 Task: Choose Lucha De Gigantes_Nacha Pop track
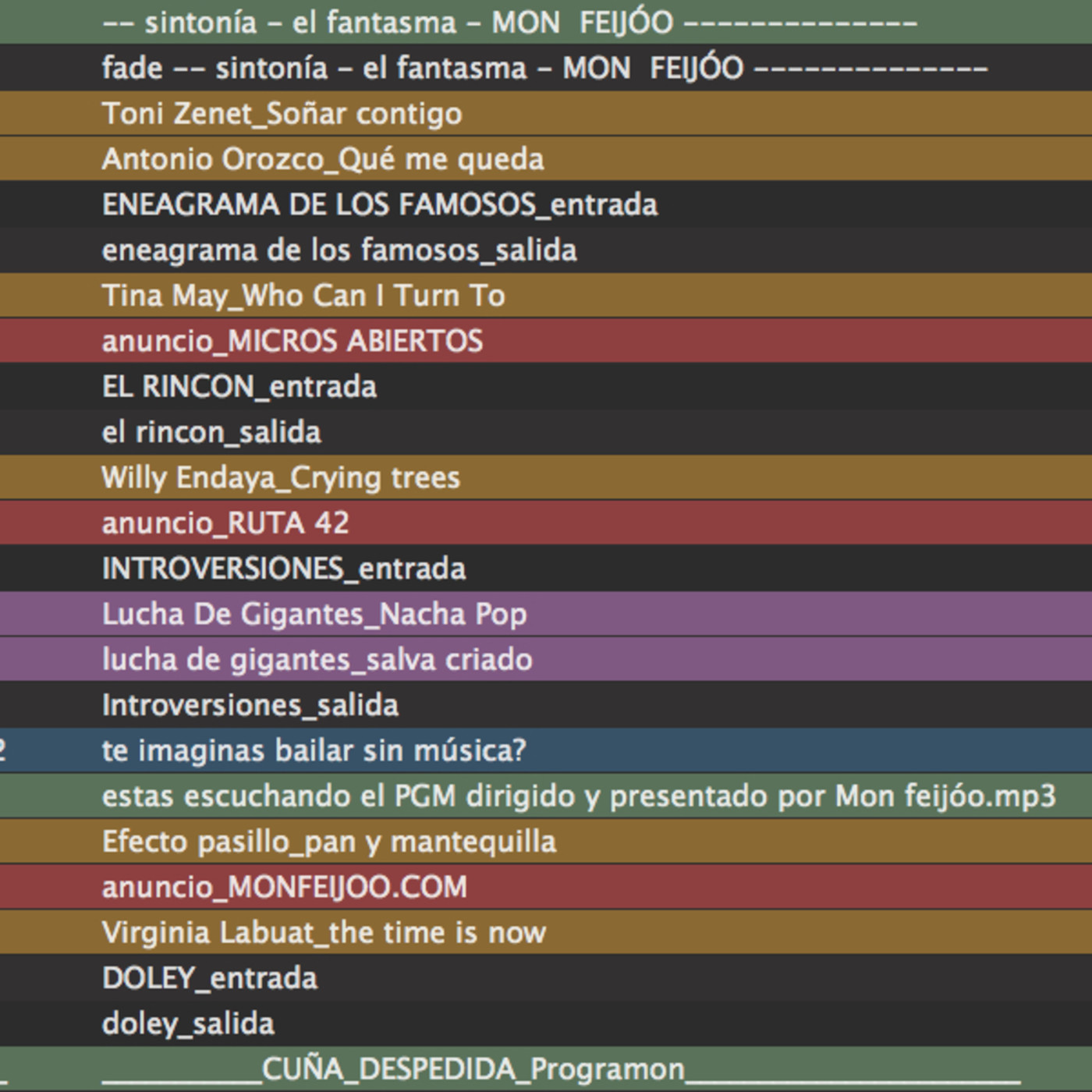[314, 614]
